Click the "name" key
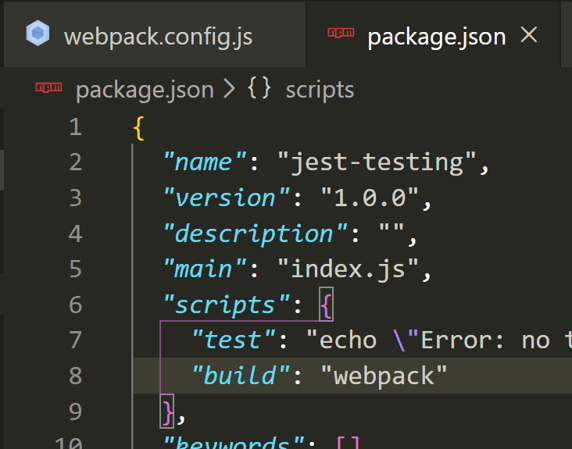Image resolution: width=572 pixels, height=449 pixels. click(x=204, y=161)
